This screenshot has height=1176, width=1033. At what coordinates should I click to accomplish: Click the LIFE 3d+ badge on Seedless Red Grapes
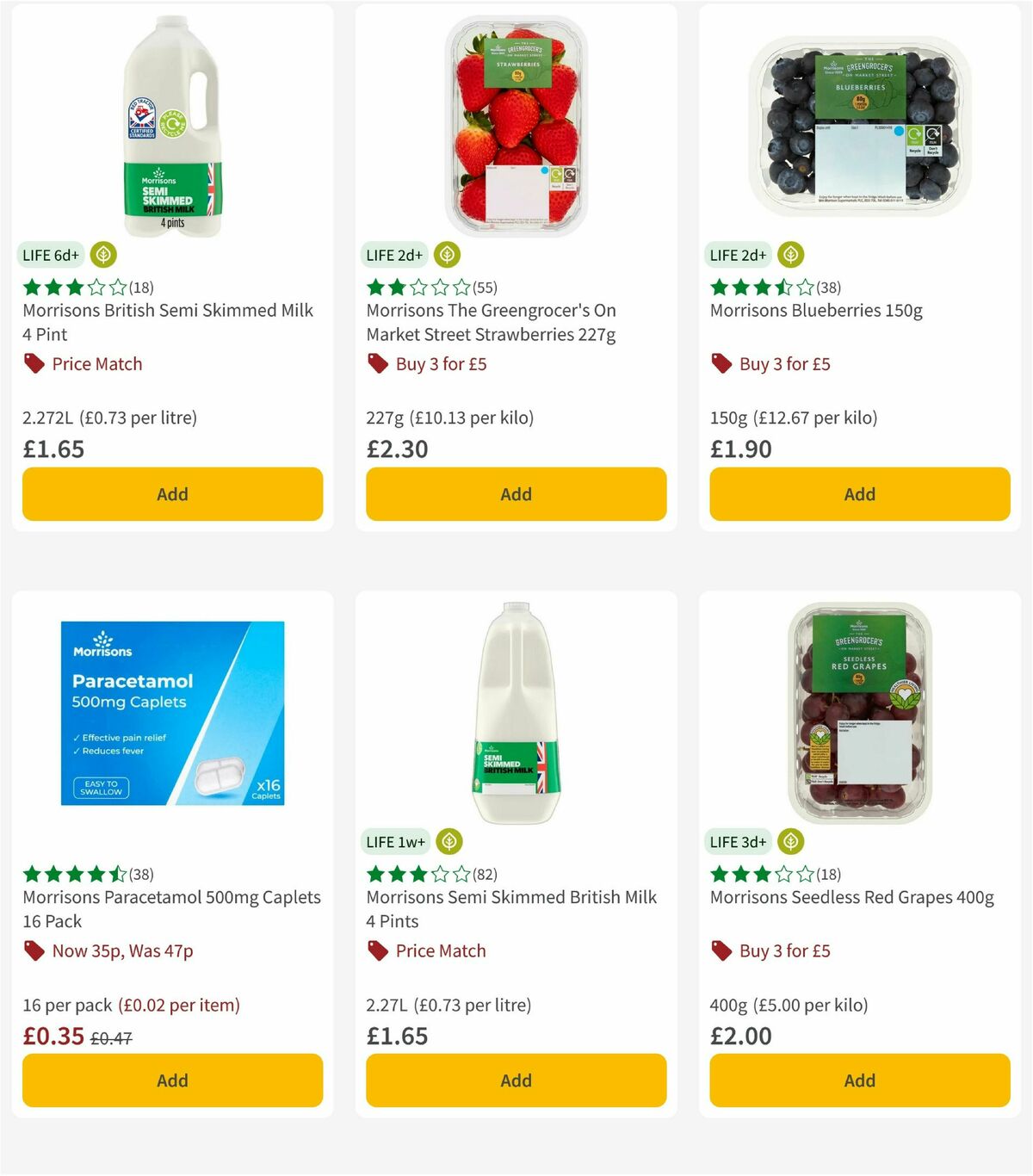[x=737, y=842]
